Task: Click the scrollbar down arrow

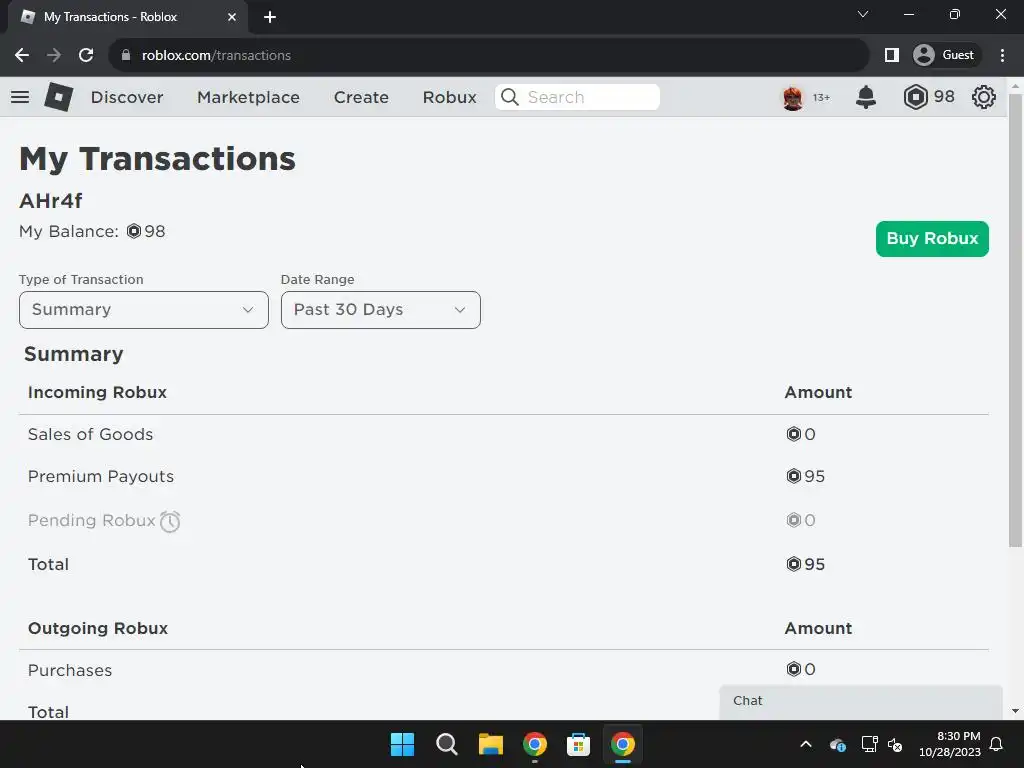Action: [x=1016, y=711]
